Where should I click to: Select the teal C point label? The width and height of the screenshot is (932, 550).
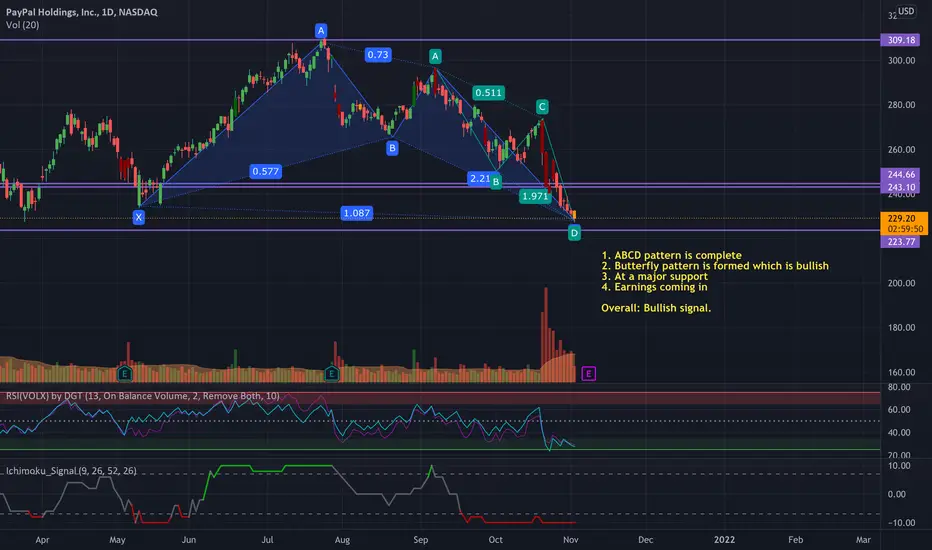point(542,107)
